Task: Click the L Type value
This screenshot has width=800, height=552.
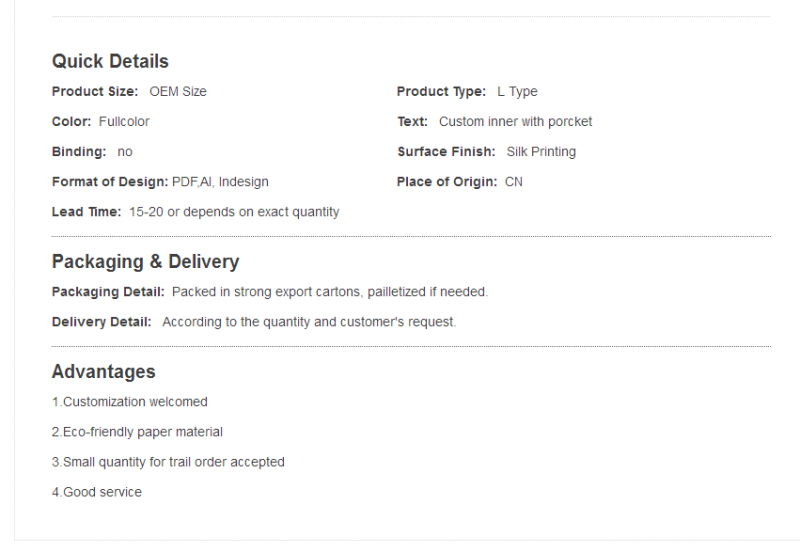Action: 517,91
